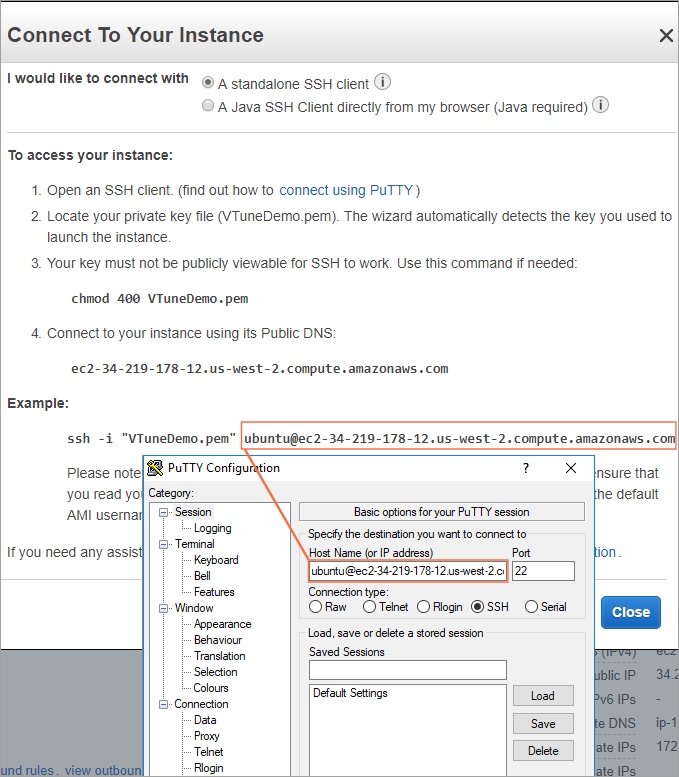Click the Saved Sessions text field
The image size is (679, 777).
point(407,670)
